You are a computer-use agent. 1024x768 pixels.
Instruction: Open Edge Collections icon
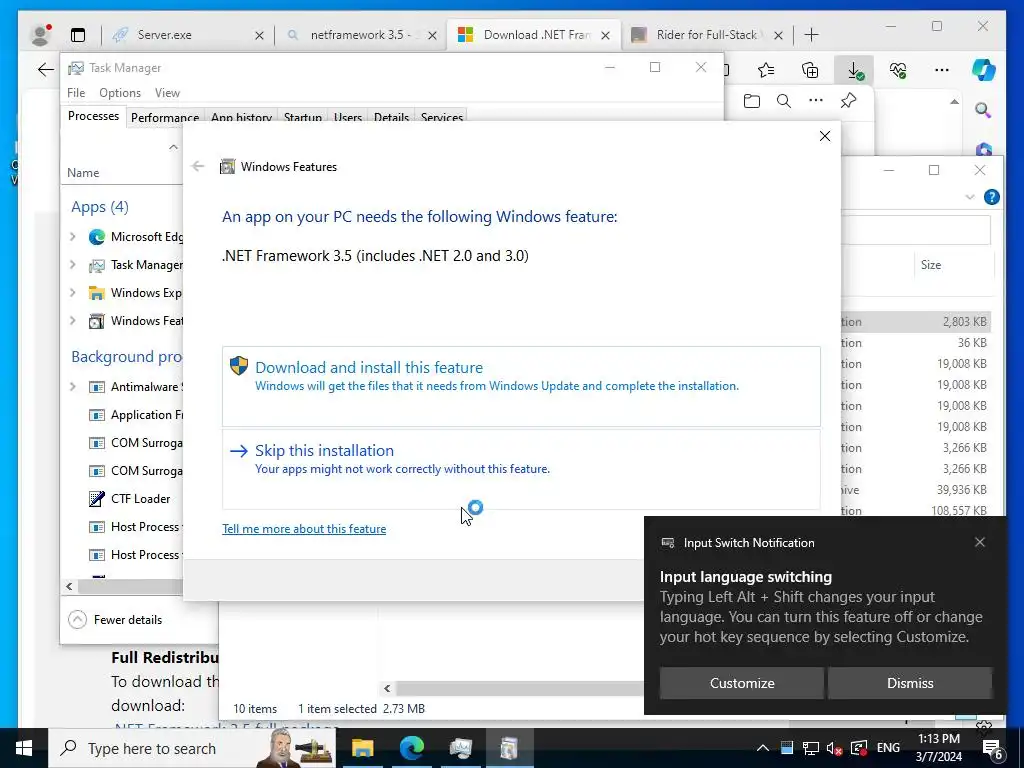810,70
